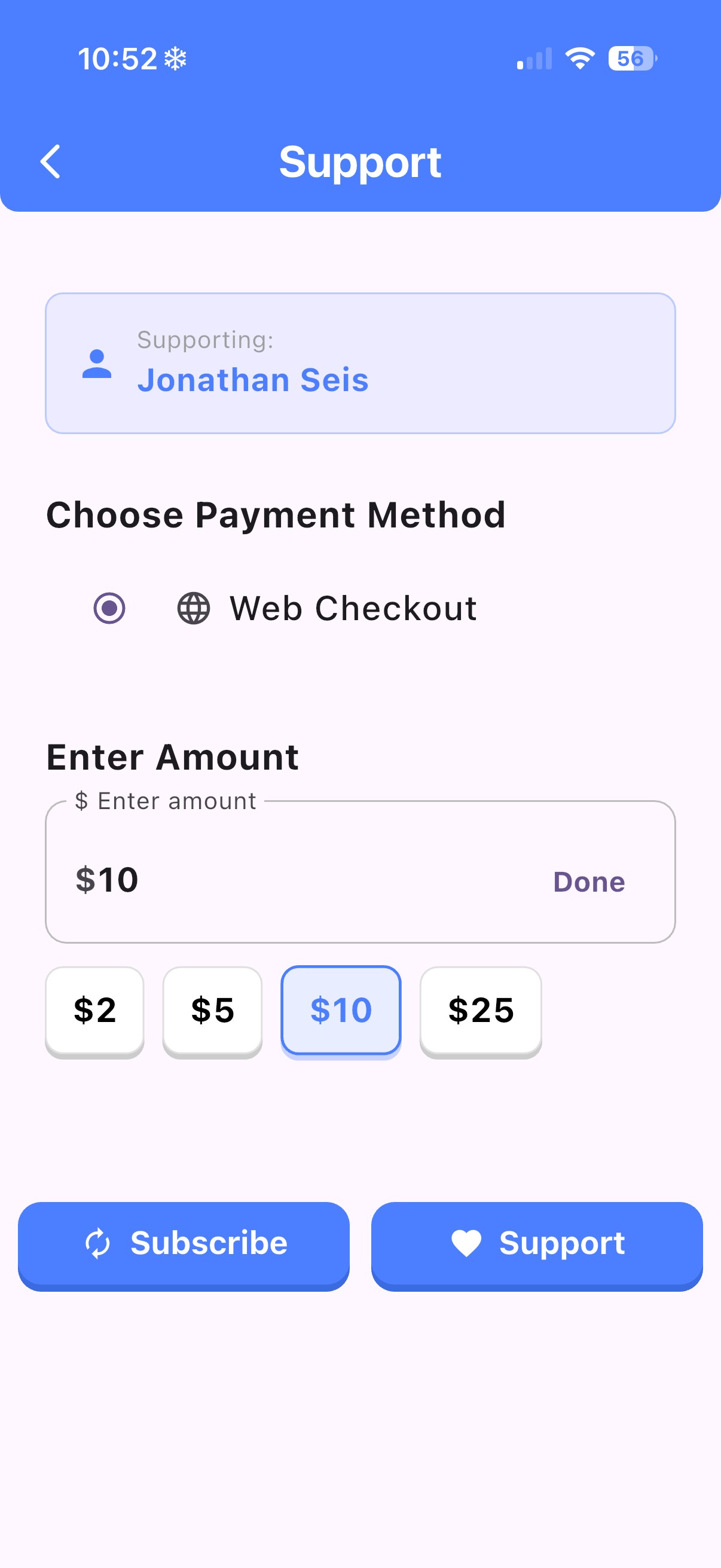Tap the battery indicator showing 56
The image size is (721, 1568).
point(631,59)
